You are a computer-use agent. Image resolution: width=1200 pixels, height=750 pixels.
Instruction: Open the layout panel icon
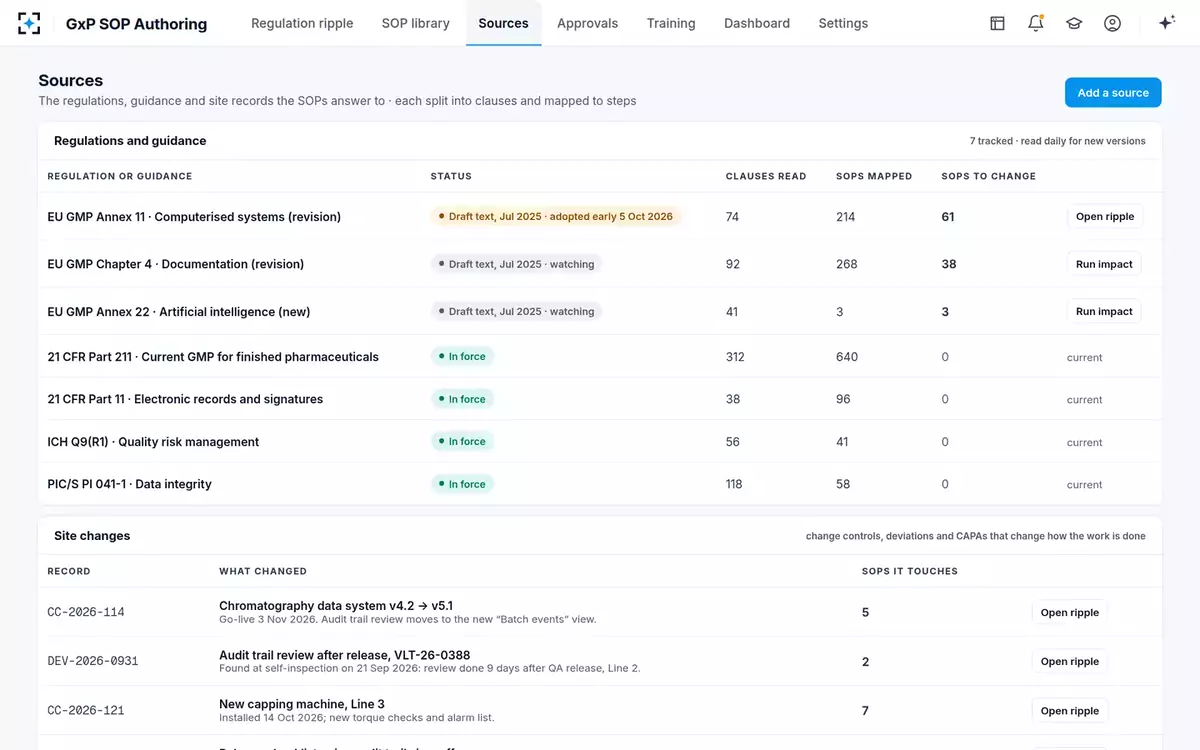pos(997,23)
